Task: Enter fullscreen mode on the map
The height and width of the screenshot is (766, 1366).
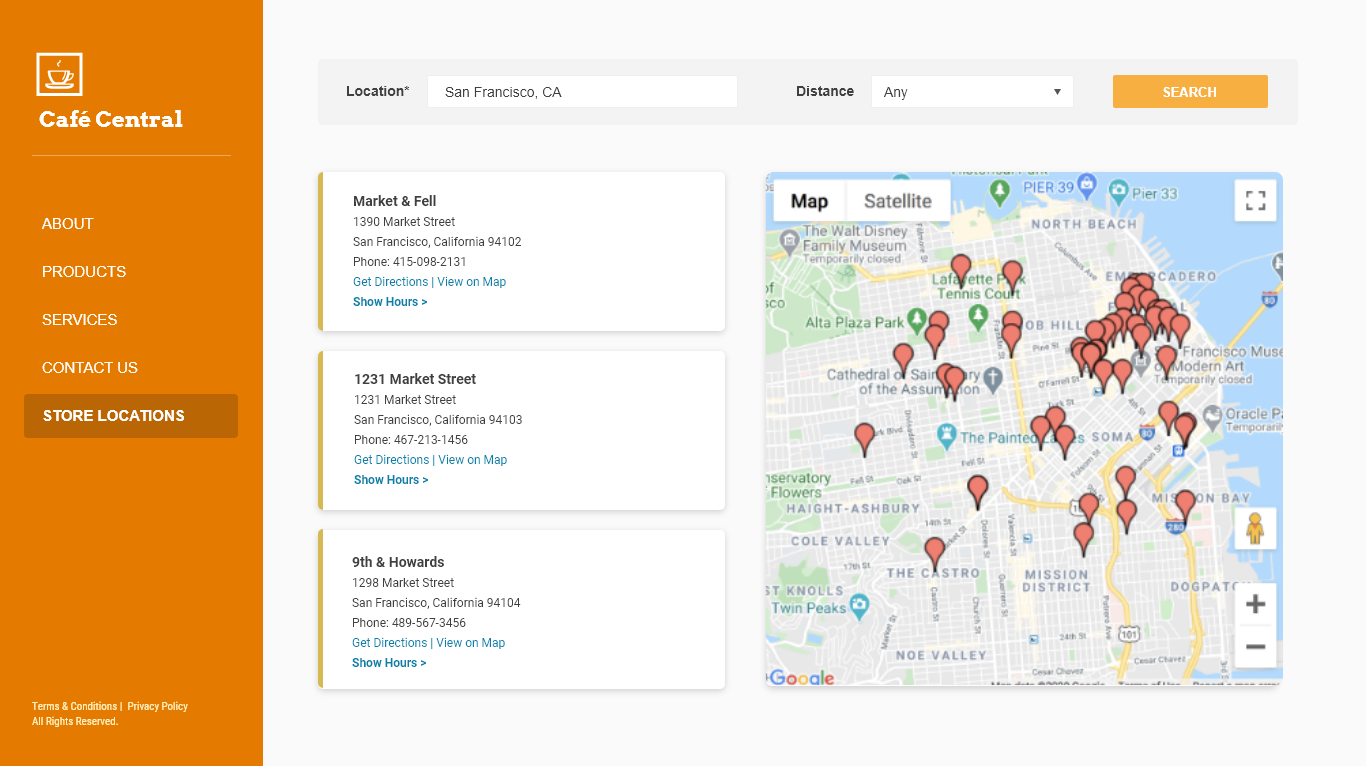Action: 1255,199
